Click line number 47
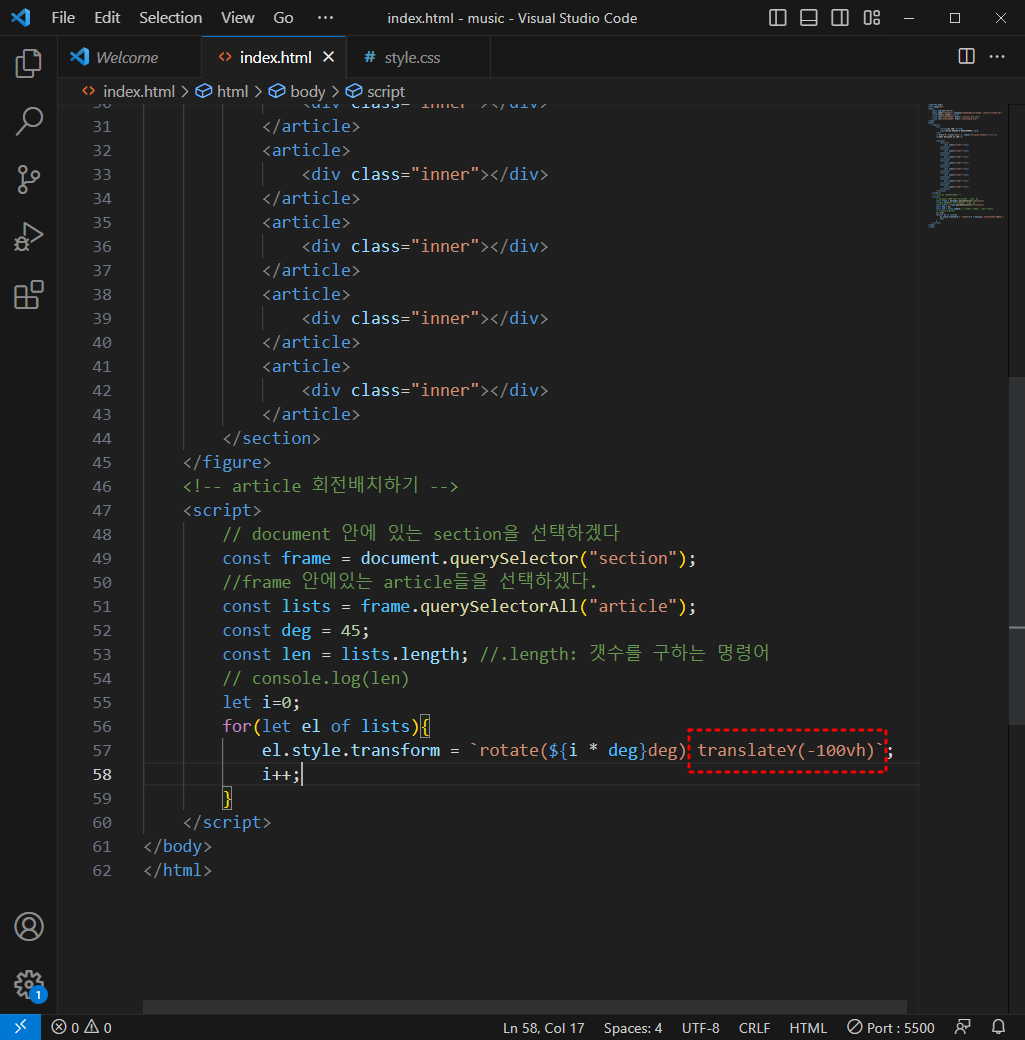Image resolution: width=1025 pixels, height=1040 pixels. [x=102, y=510]
